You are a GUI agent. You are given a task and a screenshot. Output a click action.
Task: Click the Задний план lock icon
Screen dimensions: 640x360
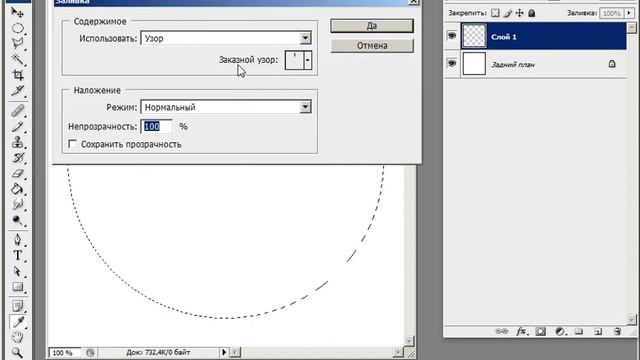point(611,64)
